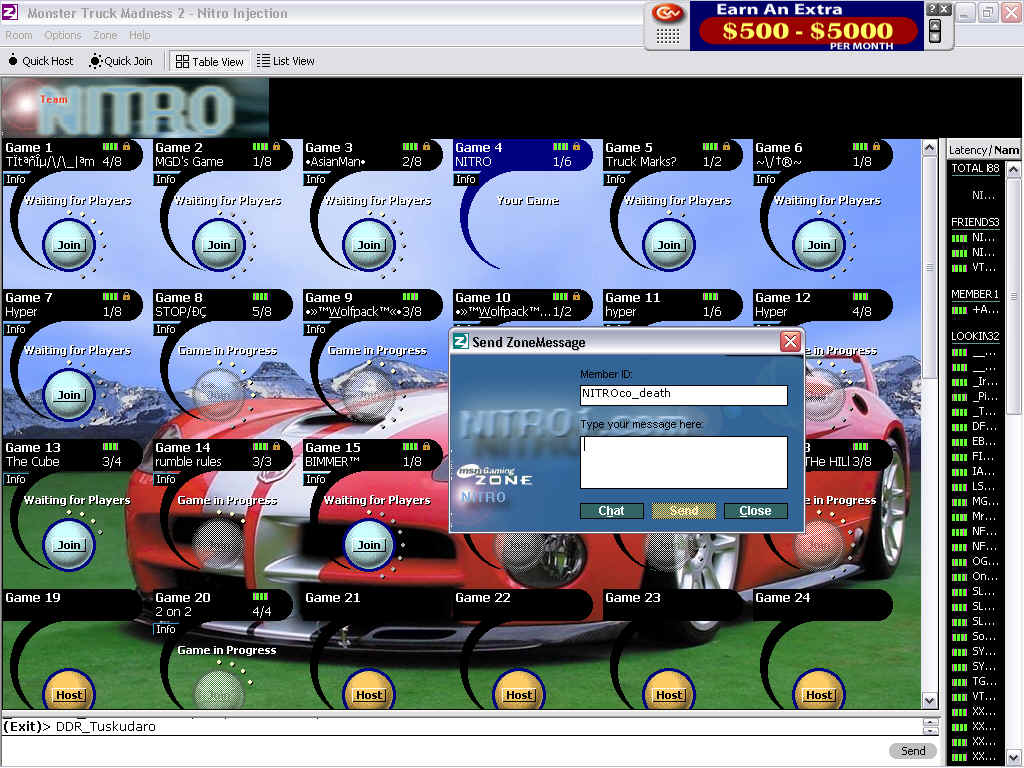Host a new game at Game 21
The height and width of the screenshot is (768, 1024).
(369, 694)
